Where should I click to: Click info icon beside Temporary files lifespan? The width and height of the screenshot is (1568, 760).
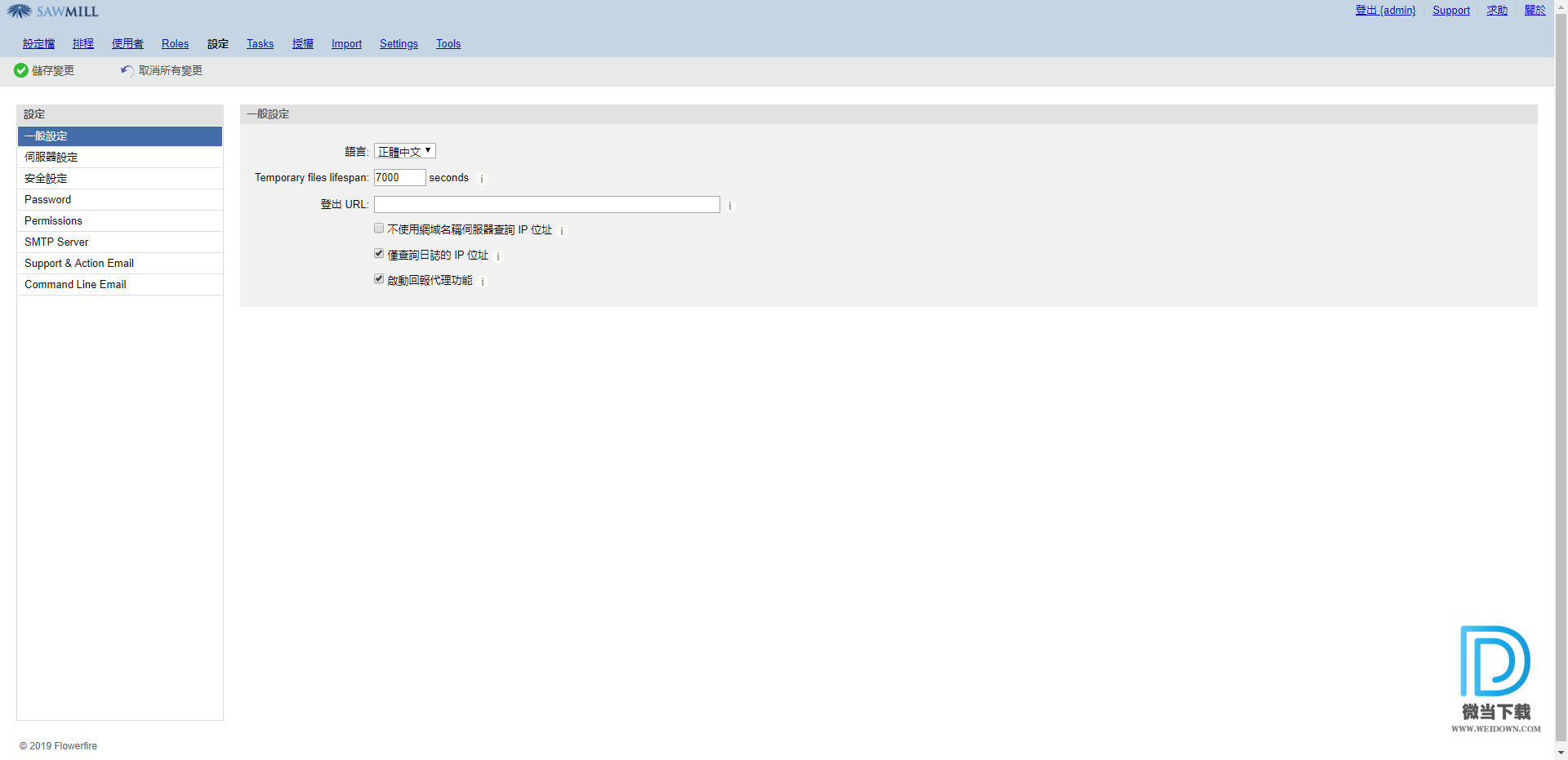click(482, 179)
